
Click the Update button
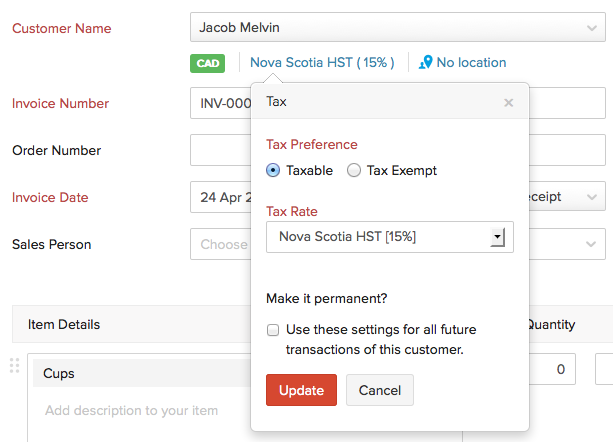(301, 389)
